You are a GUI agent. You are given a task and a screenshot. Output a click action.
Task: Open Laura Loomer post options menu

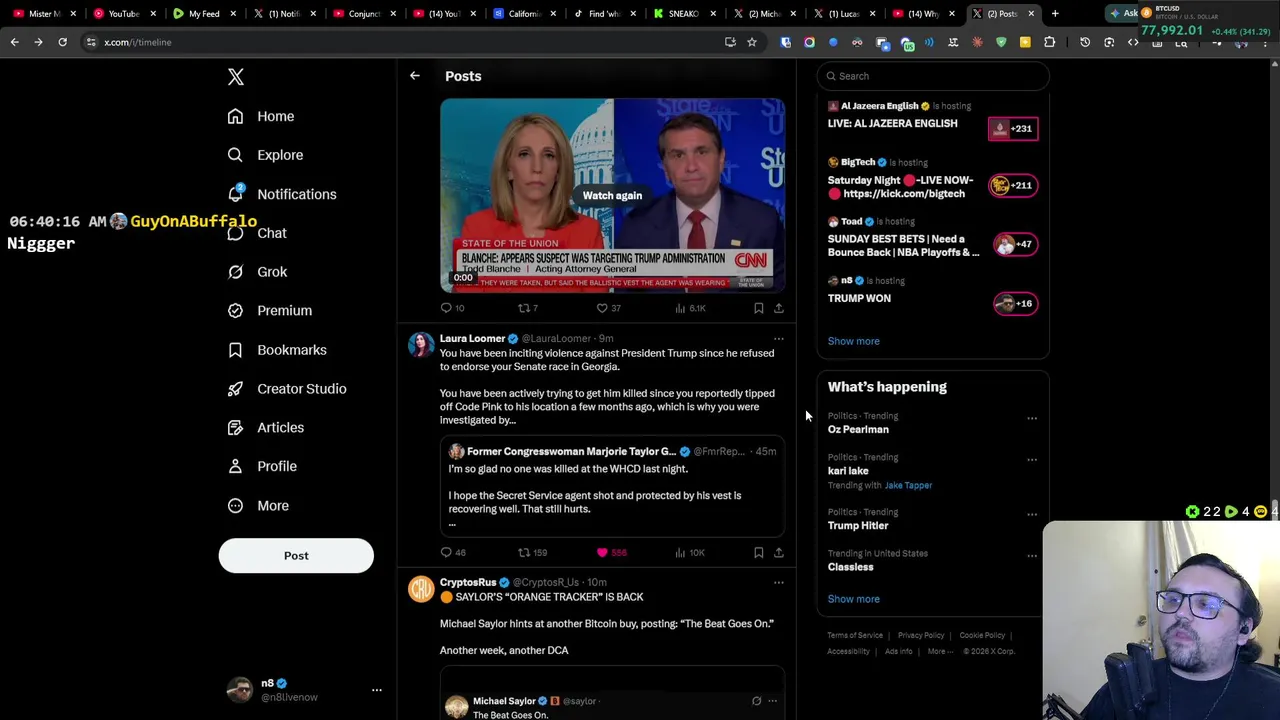[x=779, y=339]
